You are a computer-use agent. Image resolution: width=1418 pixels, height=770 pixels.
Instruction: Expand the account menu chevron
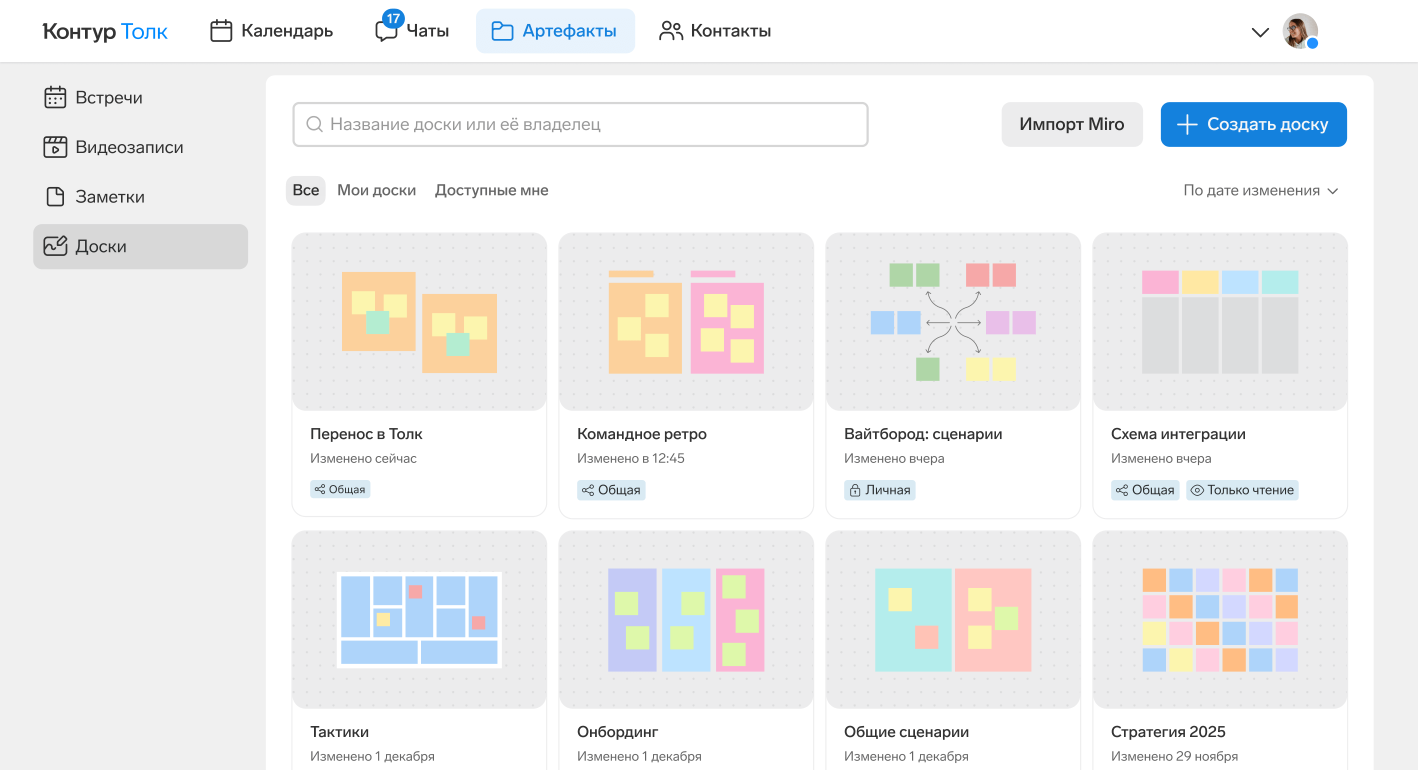(x=1260, y=32)
